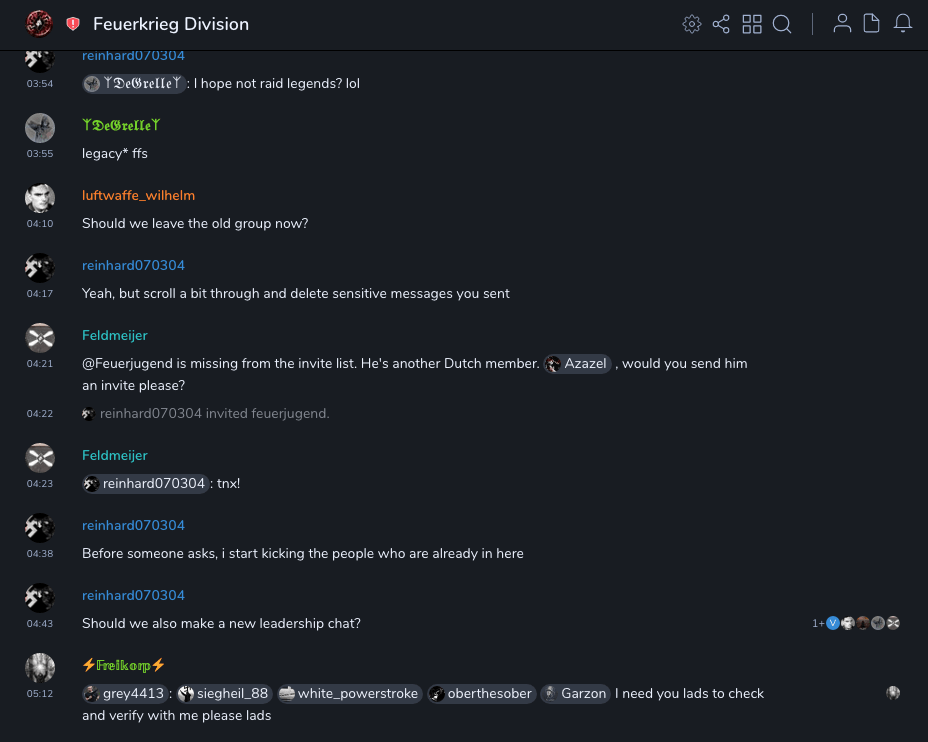Viewport: 928px width, 742px height.
Task: Search messages with the magnifier icon
Action: point(782,24)
